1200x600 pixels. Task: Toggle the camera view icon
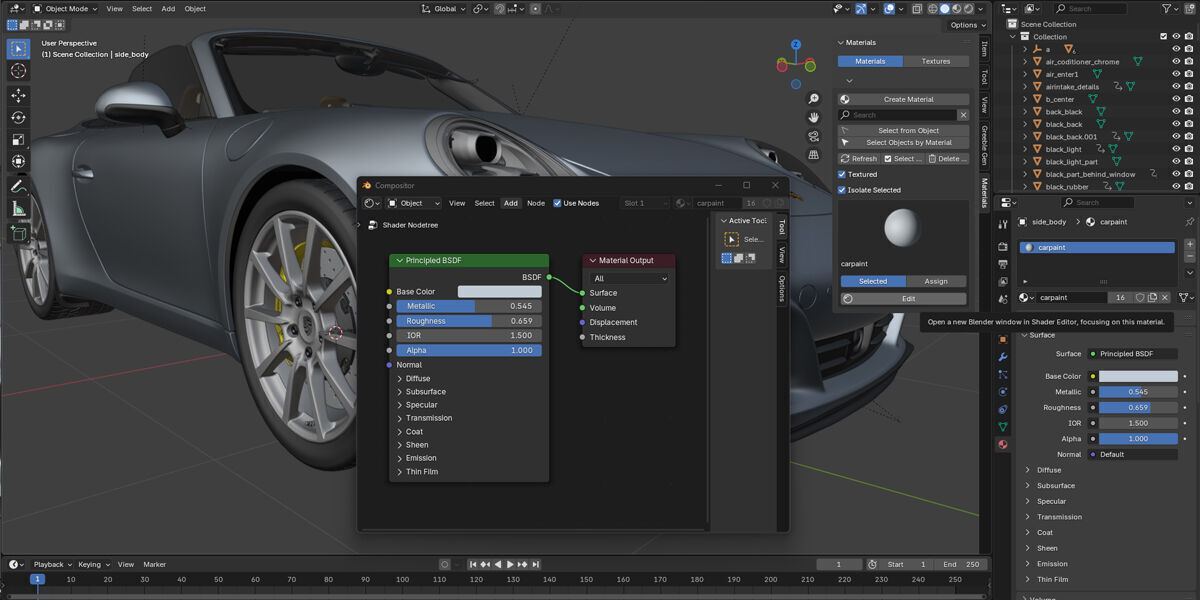(814, 136)
